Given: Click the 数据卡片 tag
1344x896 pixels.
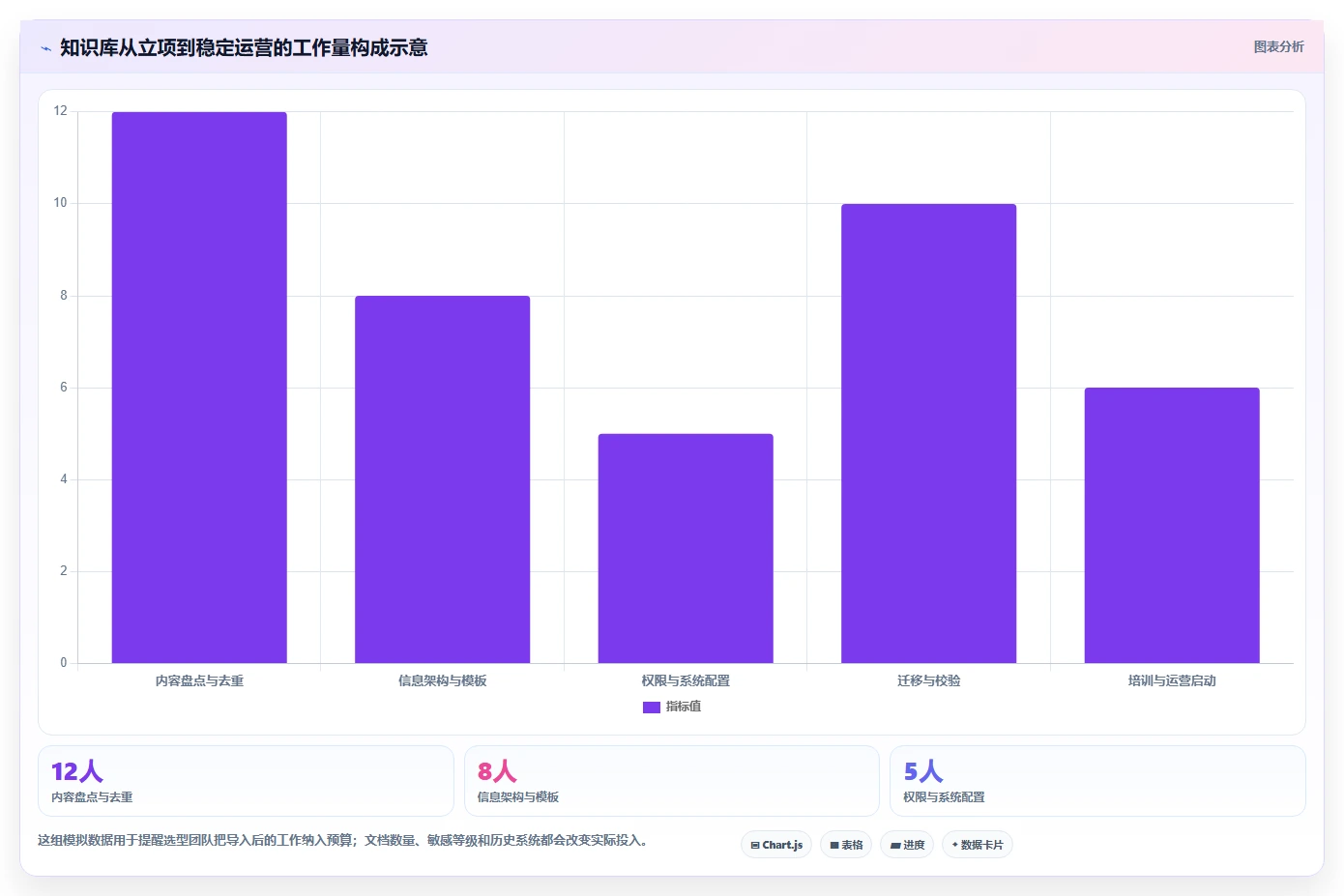Looking at the screenshot, I should coord(978,845).
